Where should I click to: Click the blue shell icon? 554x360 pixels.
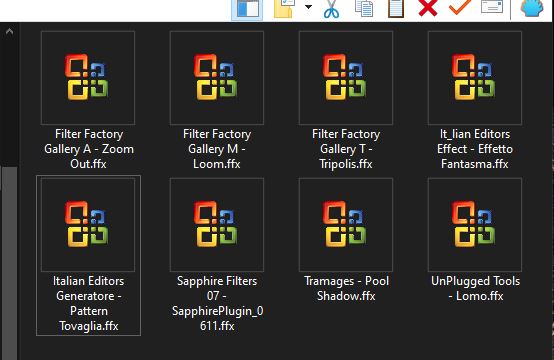(x=532, y=8)
